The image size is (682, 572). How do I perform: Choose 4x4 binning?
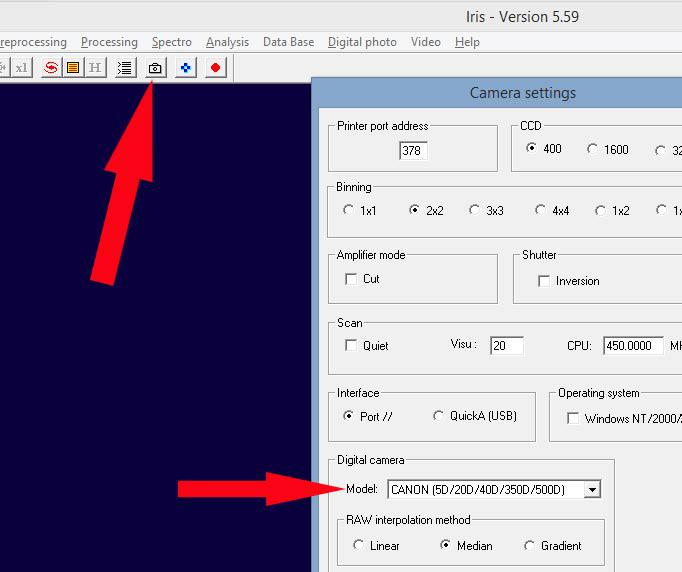point(540,210)
